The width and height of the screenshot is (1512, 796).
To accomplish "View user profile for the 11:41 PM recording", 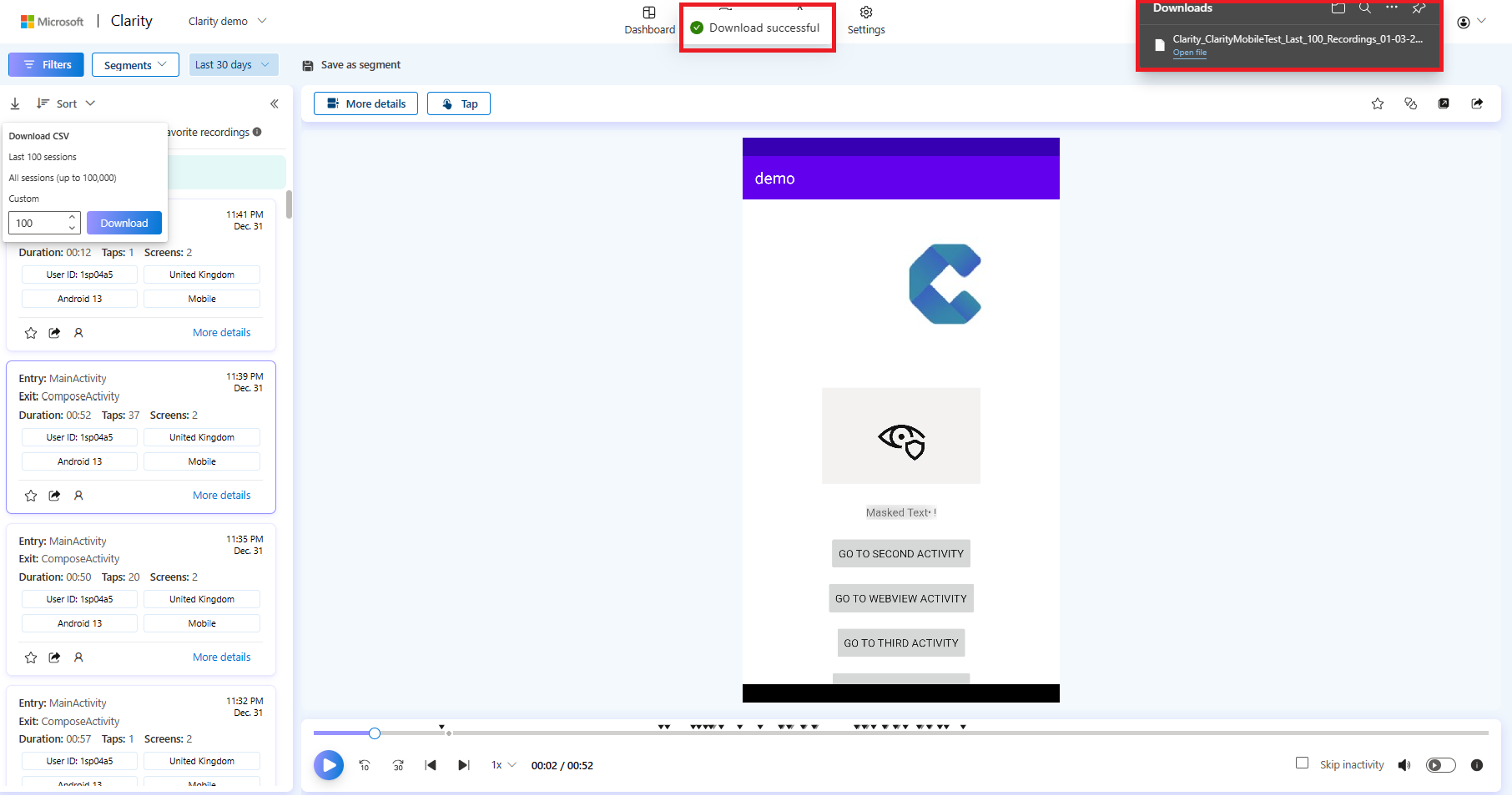I will pyautogui.click(x=78, y=333).
